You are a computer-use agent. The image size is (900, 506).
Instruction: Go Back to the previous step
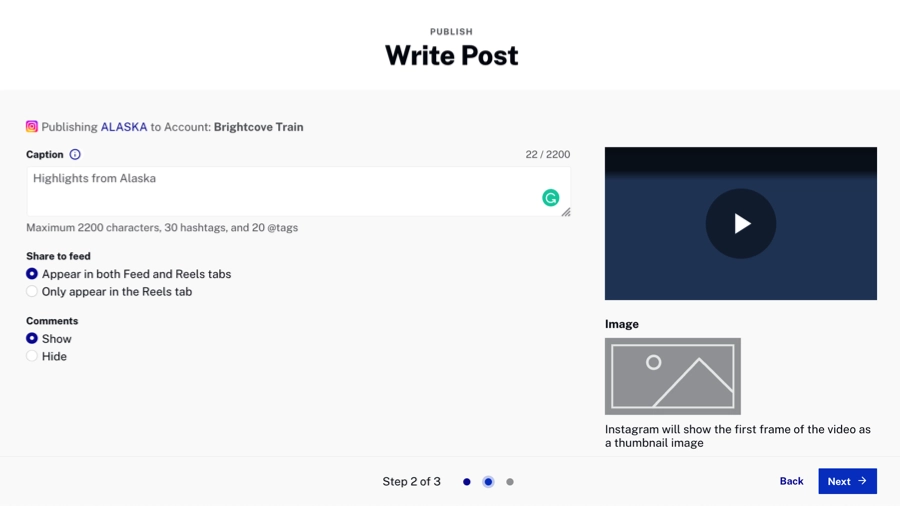(x=791, y=481)
